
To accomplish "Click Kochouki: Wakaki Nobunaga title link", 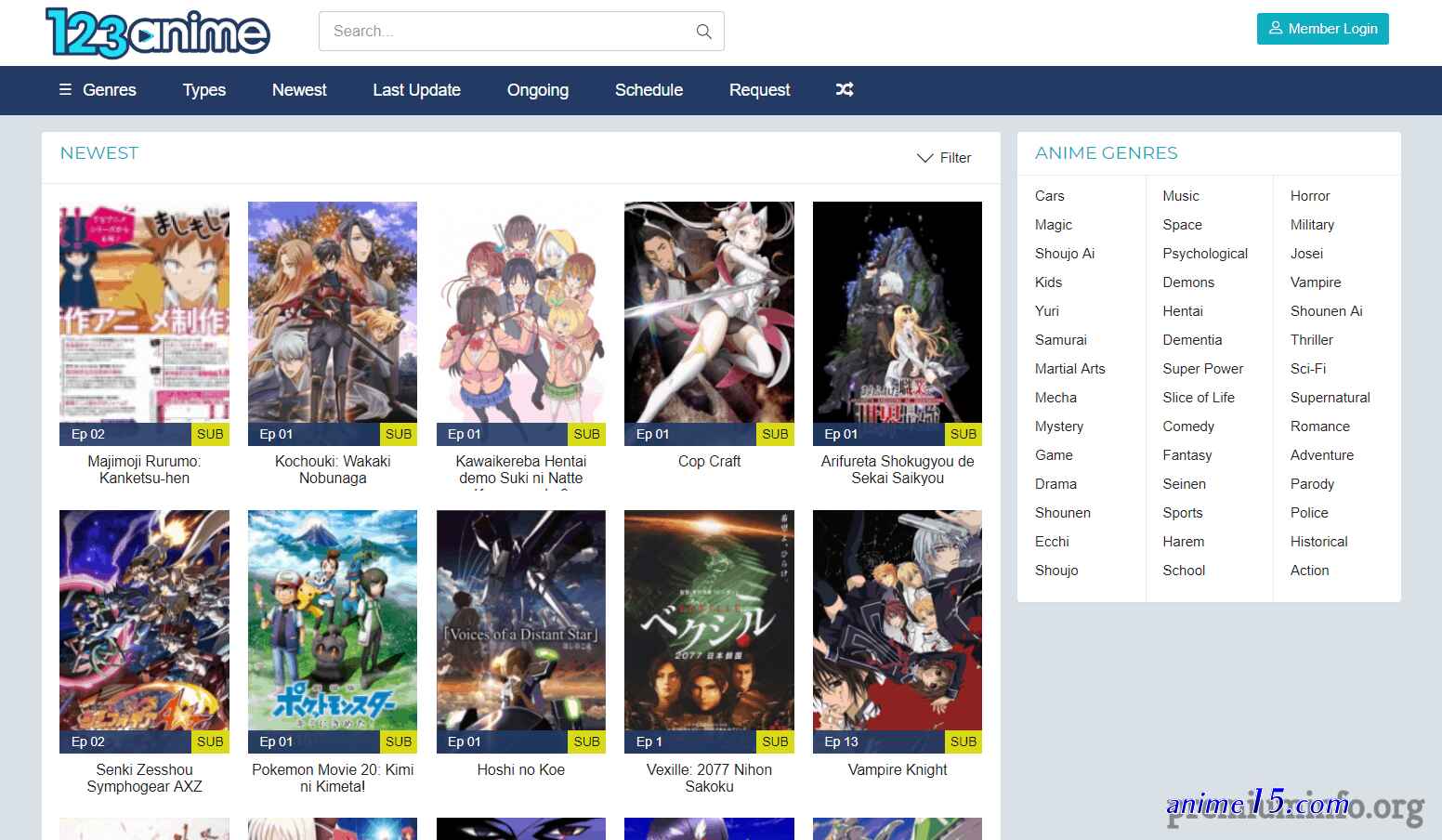I will tap(333, 469).
